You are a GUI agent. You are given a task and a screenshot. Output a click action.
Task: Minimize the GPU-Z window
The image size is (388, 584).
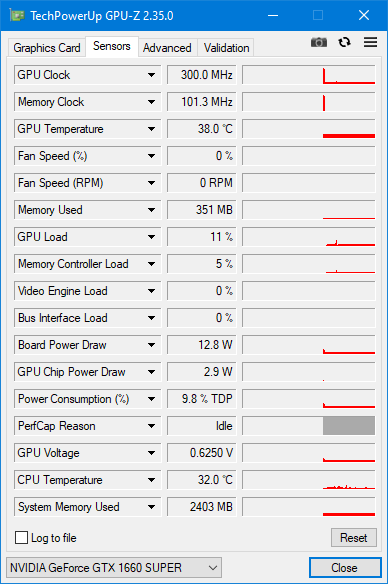[273, 15]
